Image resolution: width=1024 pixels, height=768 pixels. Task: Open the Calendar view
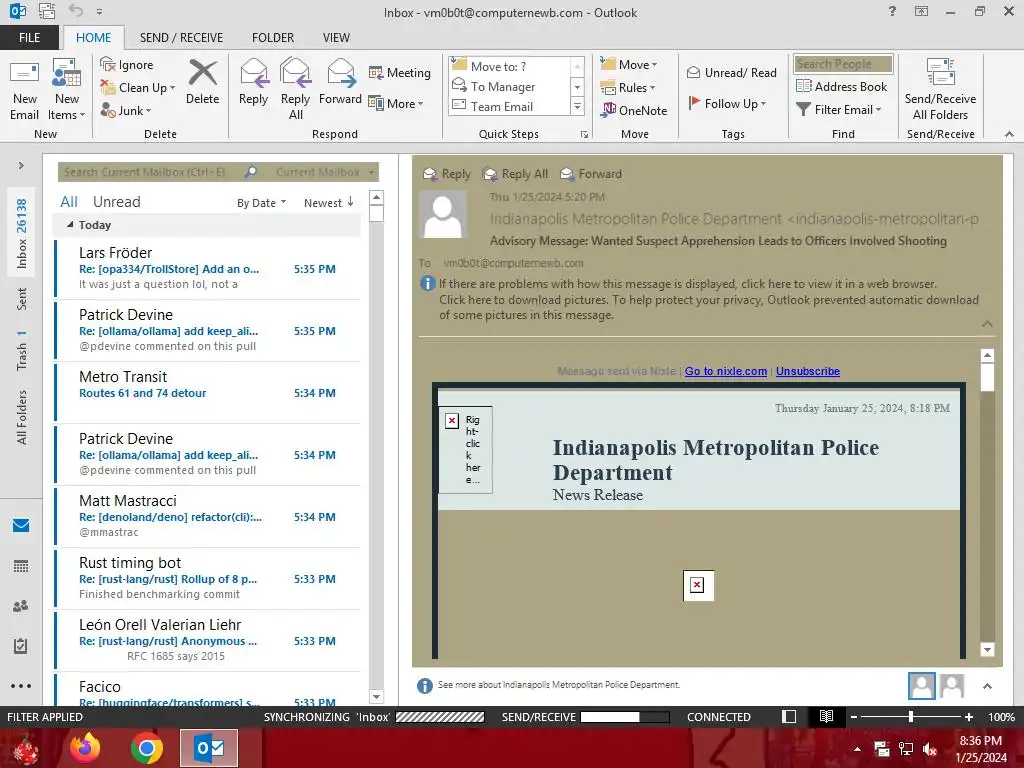pyautogui.click(x=21, y=566)
